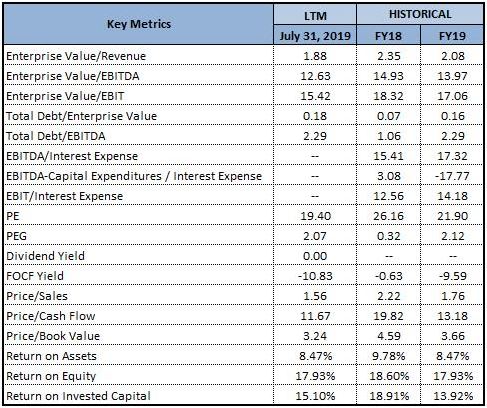487x408 pixels.
Task: Select the HISTORICAL header cell
Action: [x=420, y=14]
